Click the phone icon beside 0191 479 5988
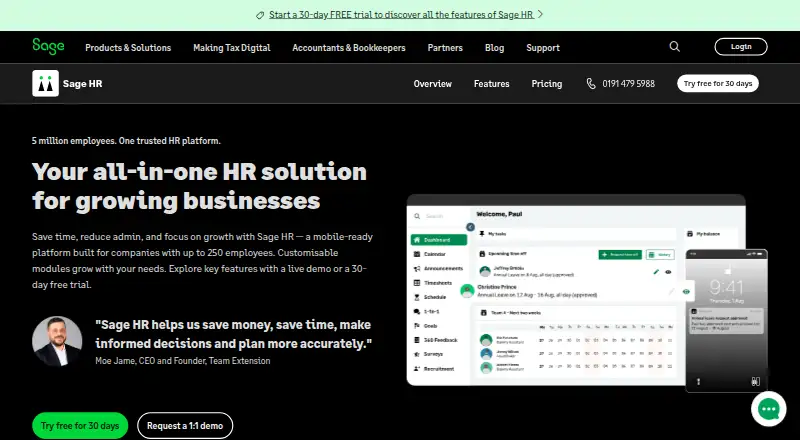This screenshot has height=440, width=800. pyautogui.click(x=591, y=84)
